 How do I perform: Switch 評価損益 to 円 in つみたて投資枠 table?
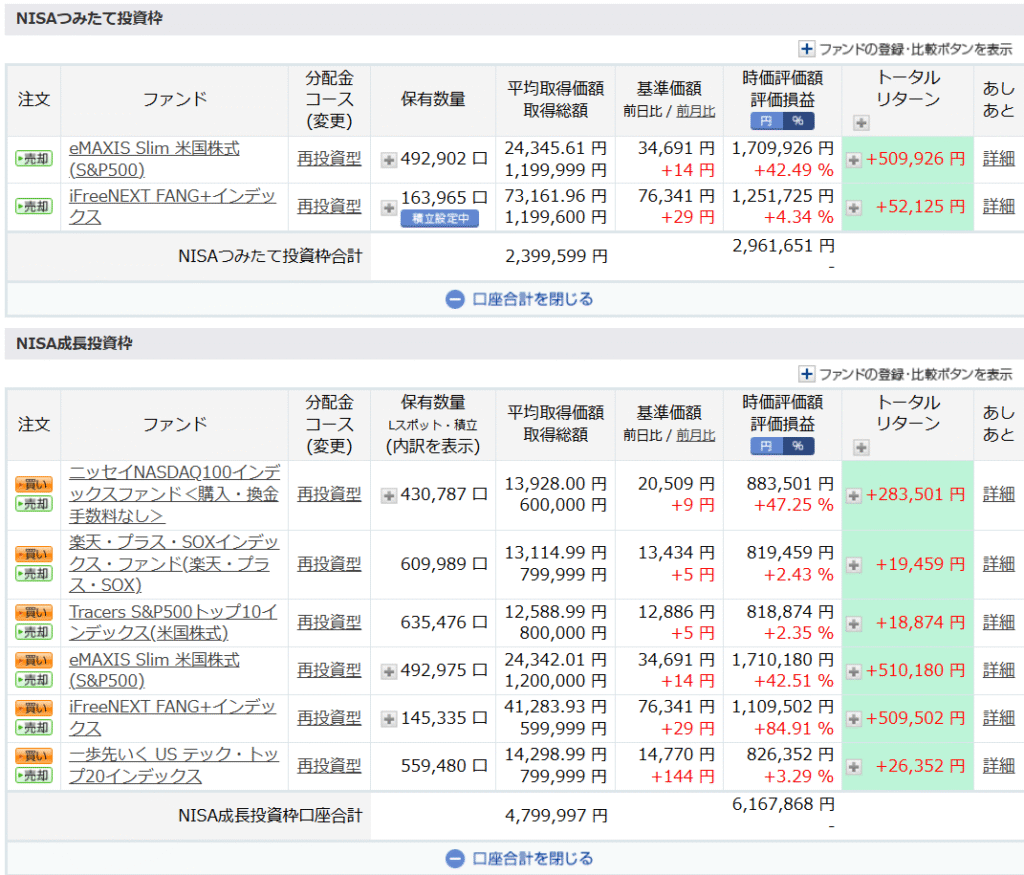pos(767,121)
